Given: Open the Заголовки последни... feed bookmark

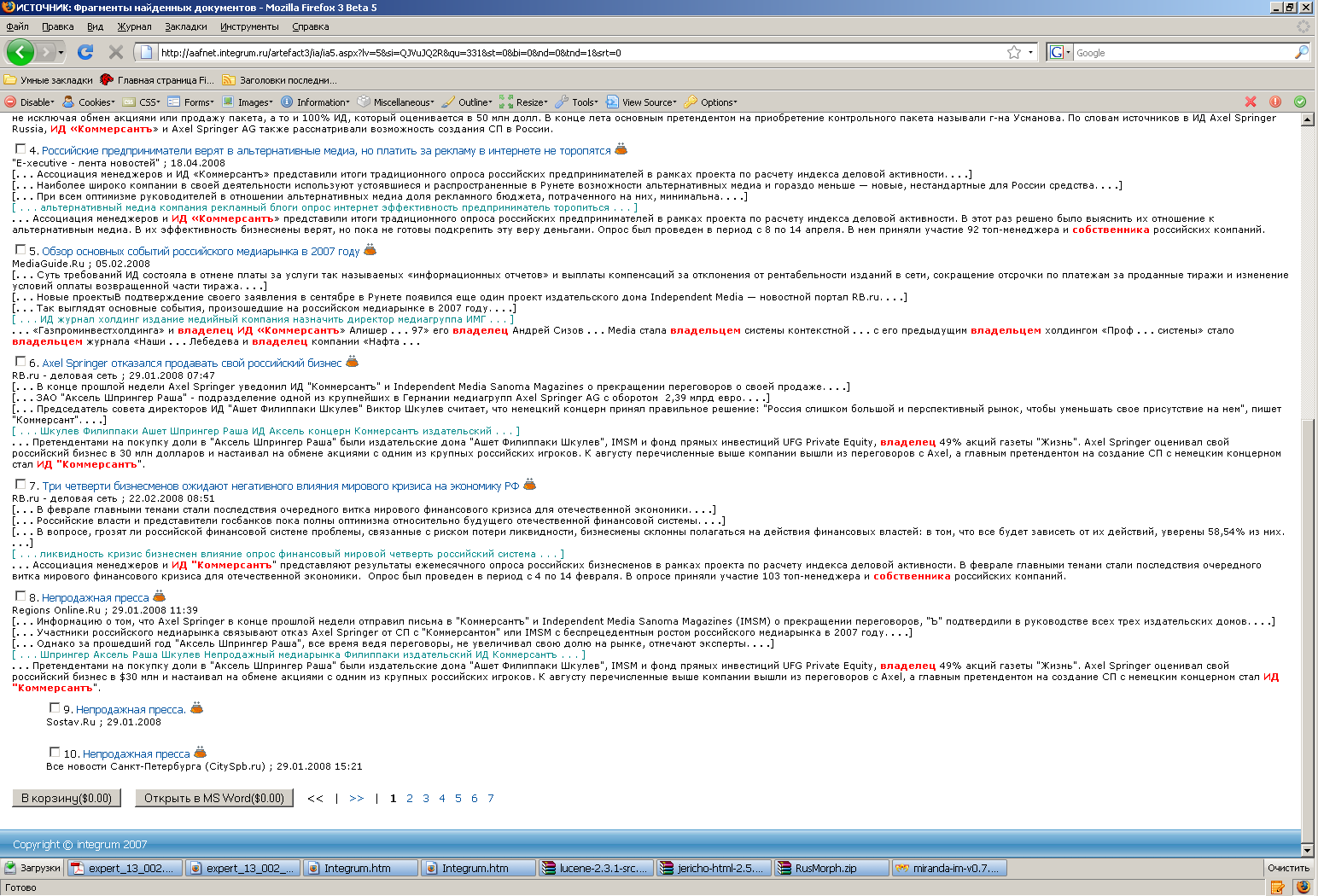Looking at the screenshot, I should 280,80.
